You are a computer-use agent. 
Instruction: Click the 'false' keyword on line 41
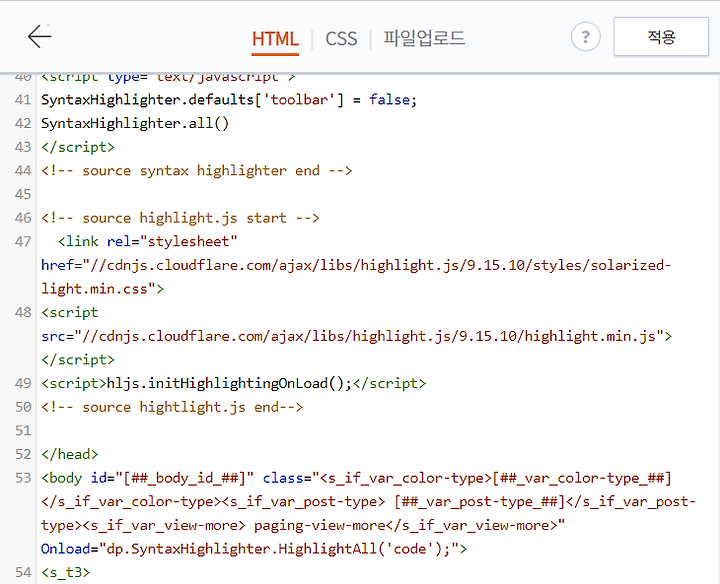tap(389, 100)
